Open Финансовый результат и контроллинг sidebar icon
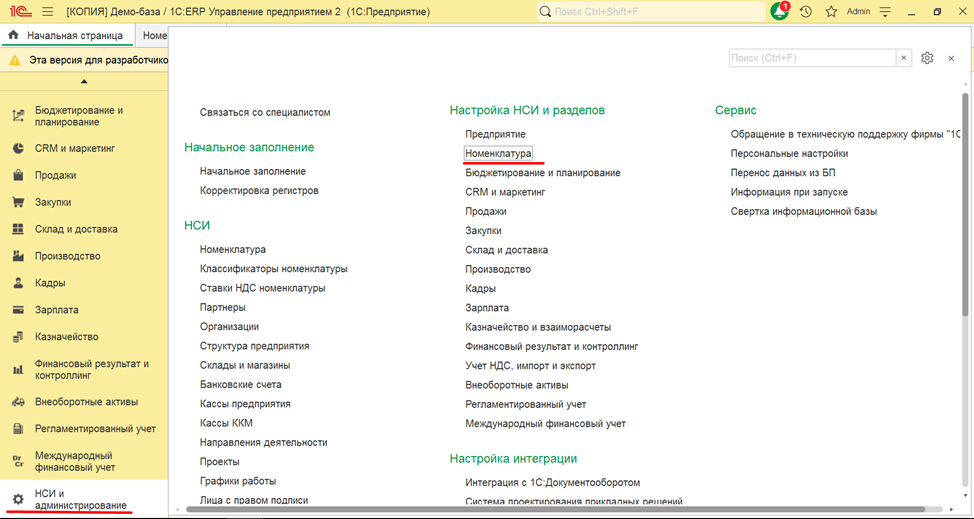This screenshot has height=519, width=974. point(18,369)
